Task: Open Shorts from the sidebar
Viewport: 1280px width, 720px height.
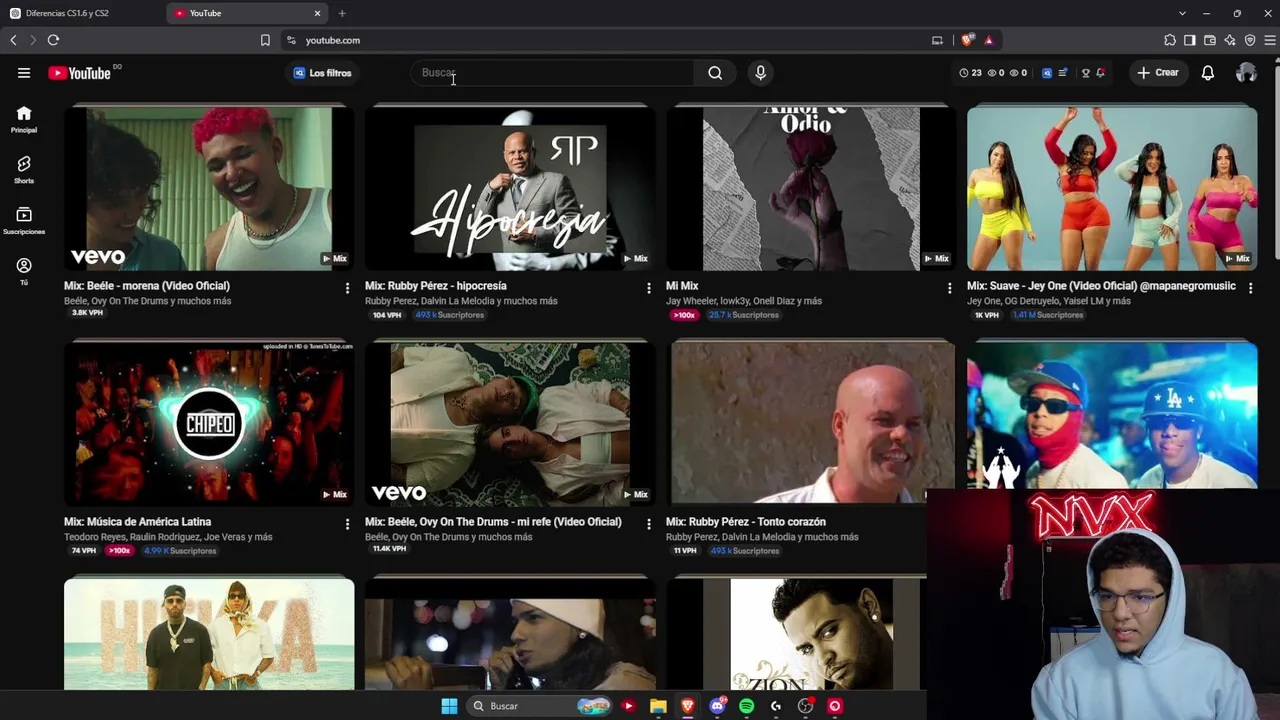Action: click(x=24, y=170)
